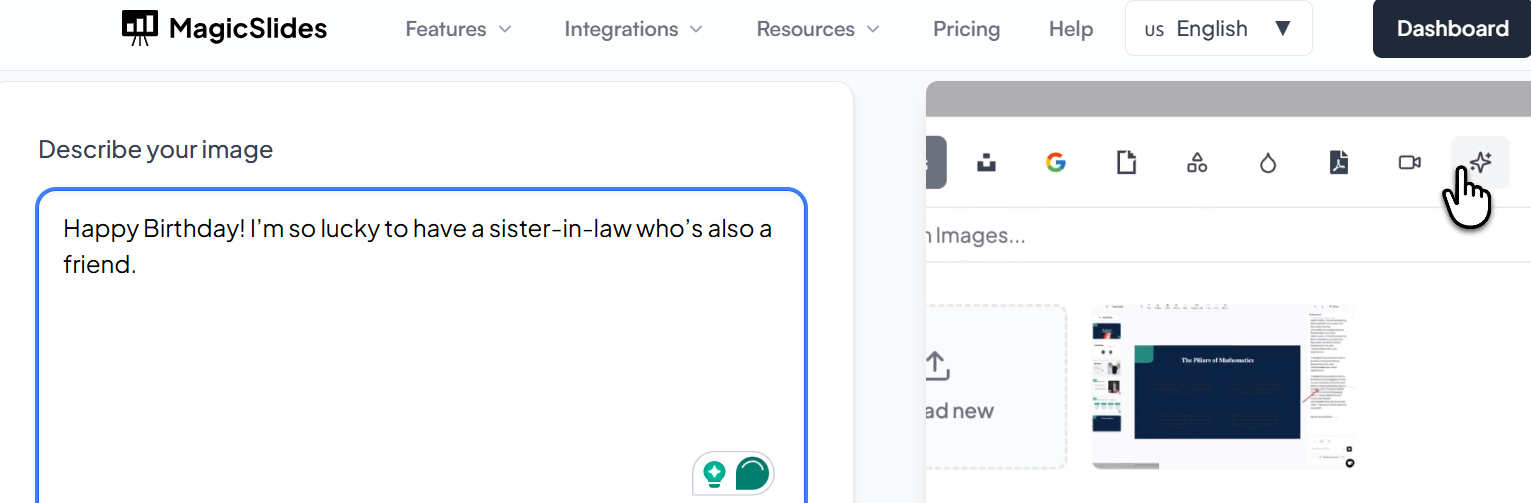
Task: Open the blank document file icon
Action: pyautogui.click(x=1127, y=163)
